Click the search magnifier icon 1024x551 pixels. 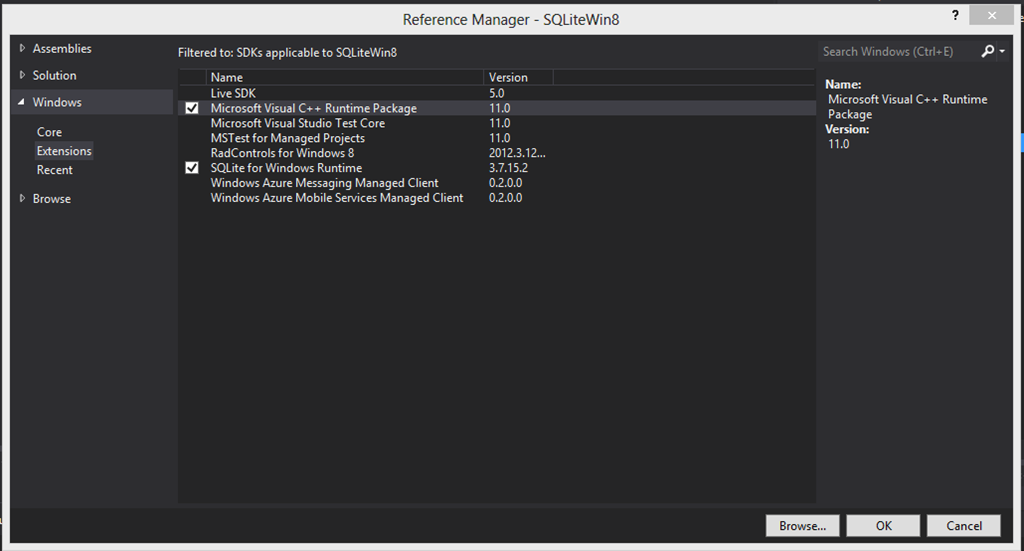pos(988,51)
